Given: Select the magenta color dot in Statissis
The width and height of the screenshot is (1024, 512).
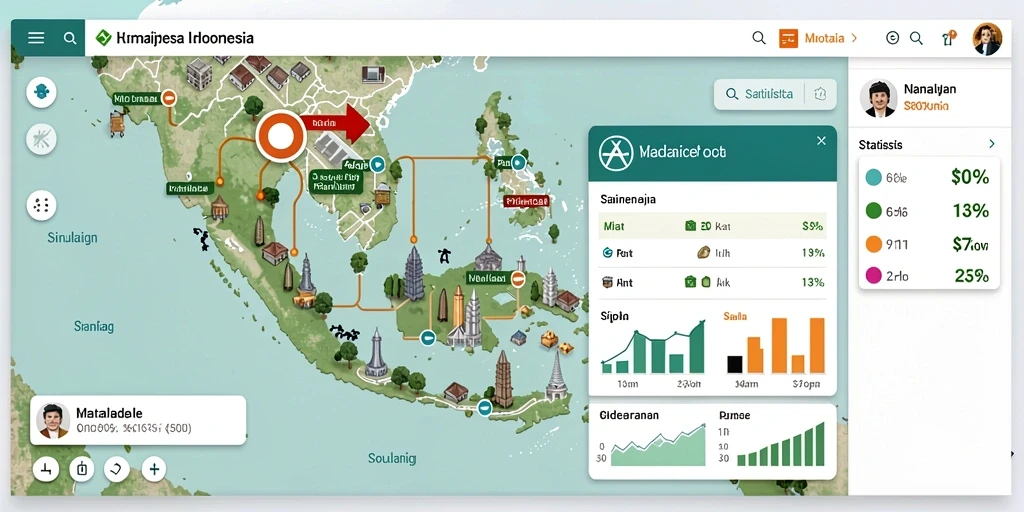Looking at the screenshot, I should tap(873, 276).
